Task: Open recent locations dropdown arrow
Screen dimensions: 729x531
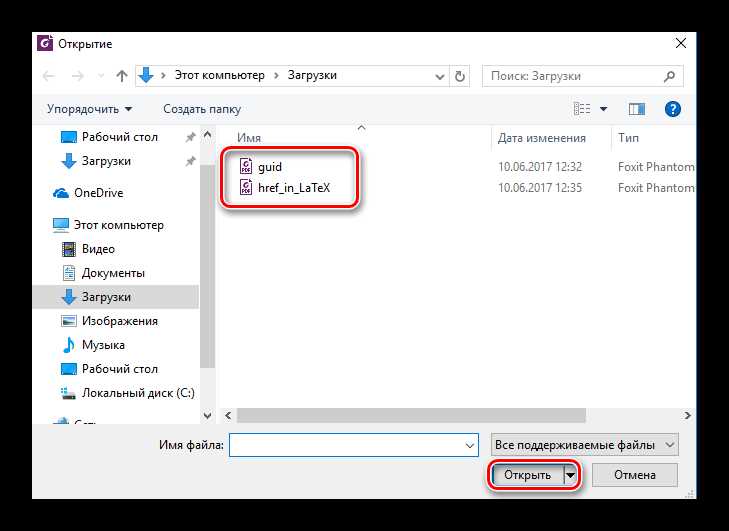Action: pyautogui.click(x=100, y=76)
